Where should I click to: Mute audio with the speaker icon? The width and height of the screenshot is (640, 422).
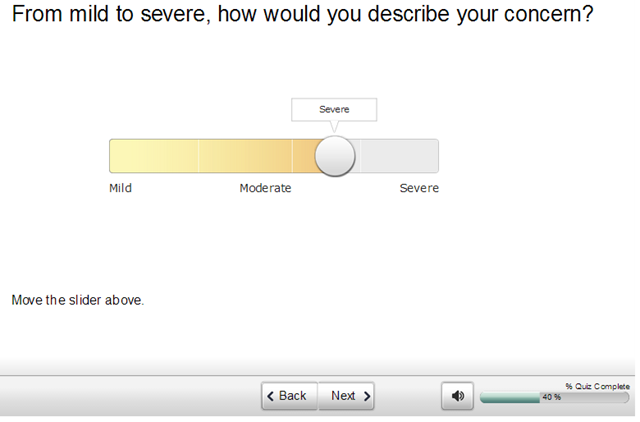pos(457,396)
